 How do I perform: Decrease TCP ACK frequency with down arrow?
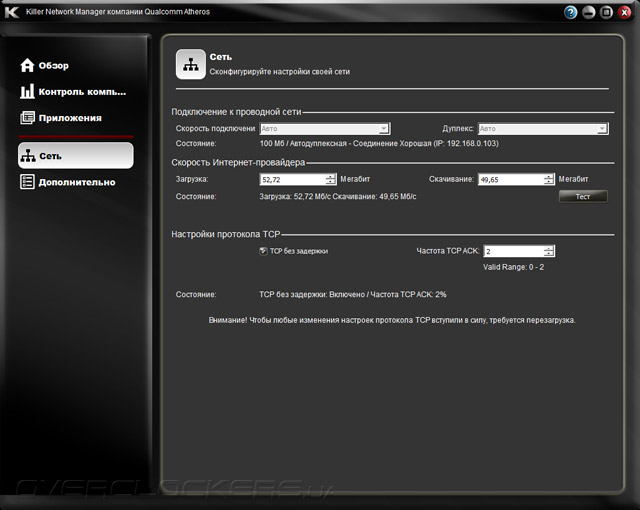(x=549, y=254)
